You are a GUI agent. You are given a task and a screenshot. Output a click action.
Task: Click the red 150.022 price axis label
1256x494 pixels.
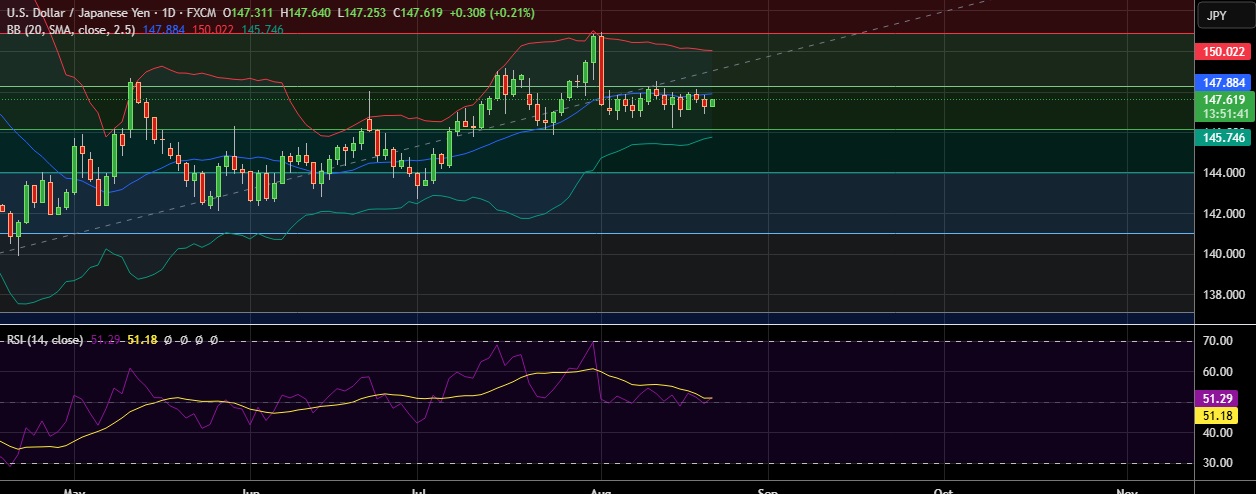click(x=1224, y=51)
